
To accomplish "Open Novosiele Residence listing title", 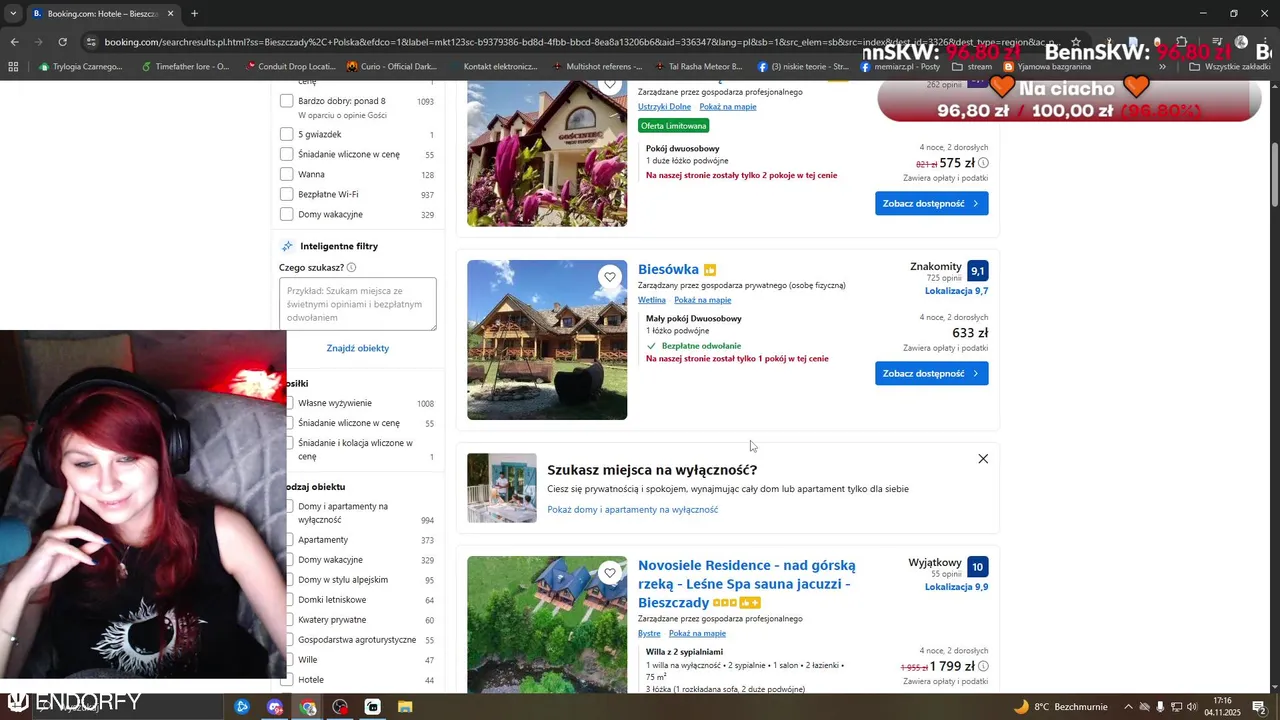I will [x=746, y=584].
